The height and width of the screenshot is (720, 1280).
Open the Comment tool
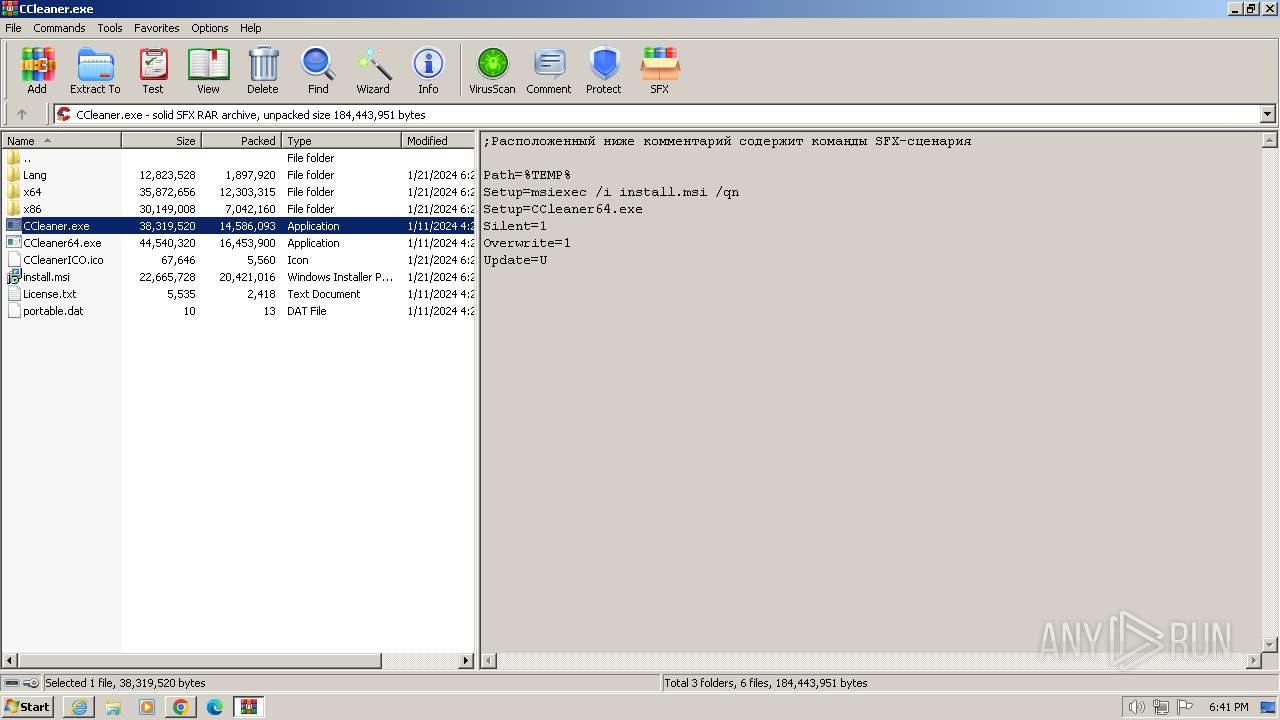coord(549,70)
